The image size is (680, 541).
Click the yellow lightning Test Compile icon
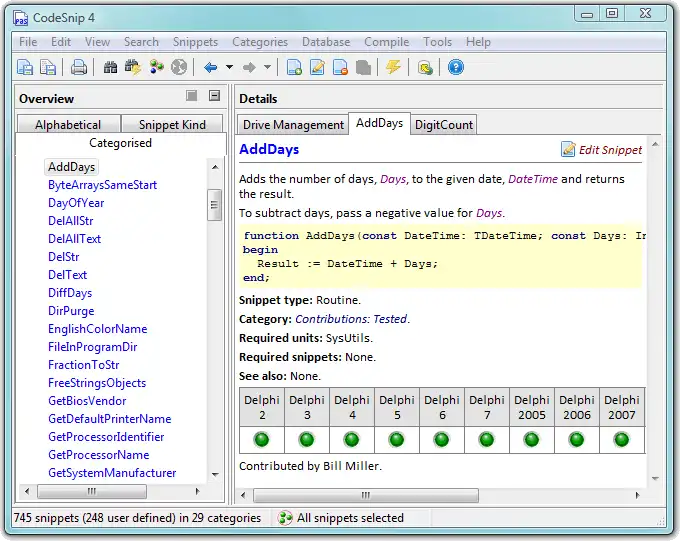click(x=393, y=68)
